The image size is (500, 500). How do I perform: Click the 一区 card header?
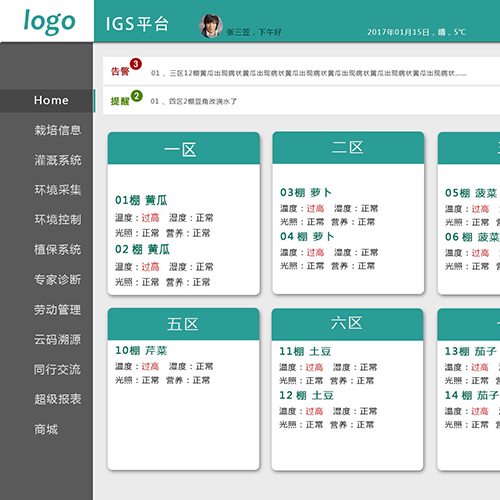[184, 148]
